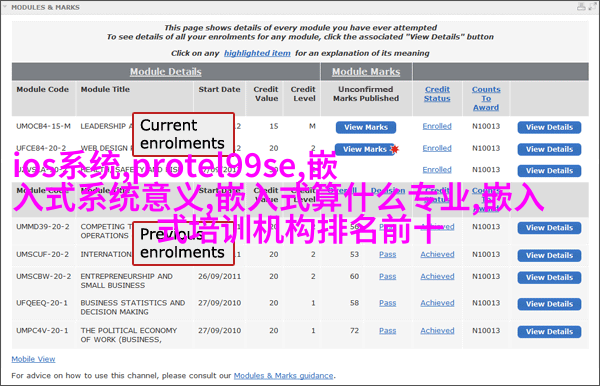The width and height of the screenshot is (600, 386).
Task: Click View Details for UFQEEQ-20-1
Action: [x=549, y=304]
